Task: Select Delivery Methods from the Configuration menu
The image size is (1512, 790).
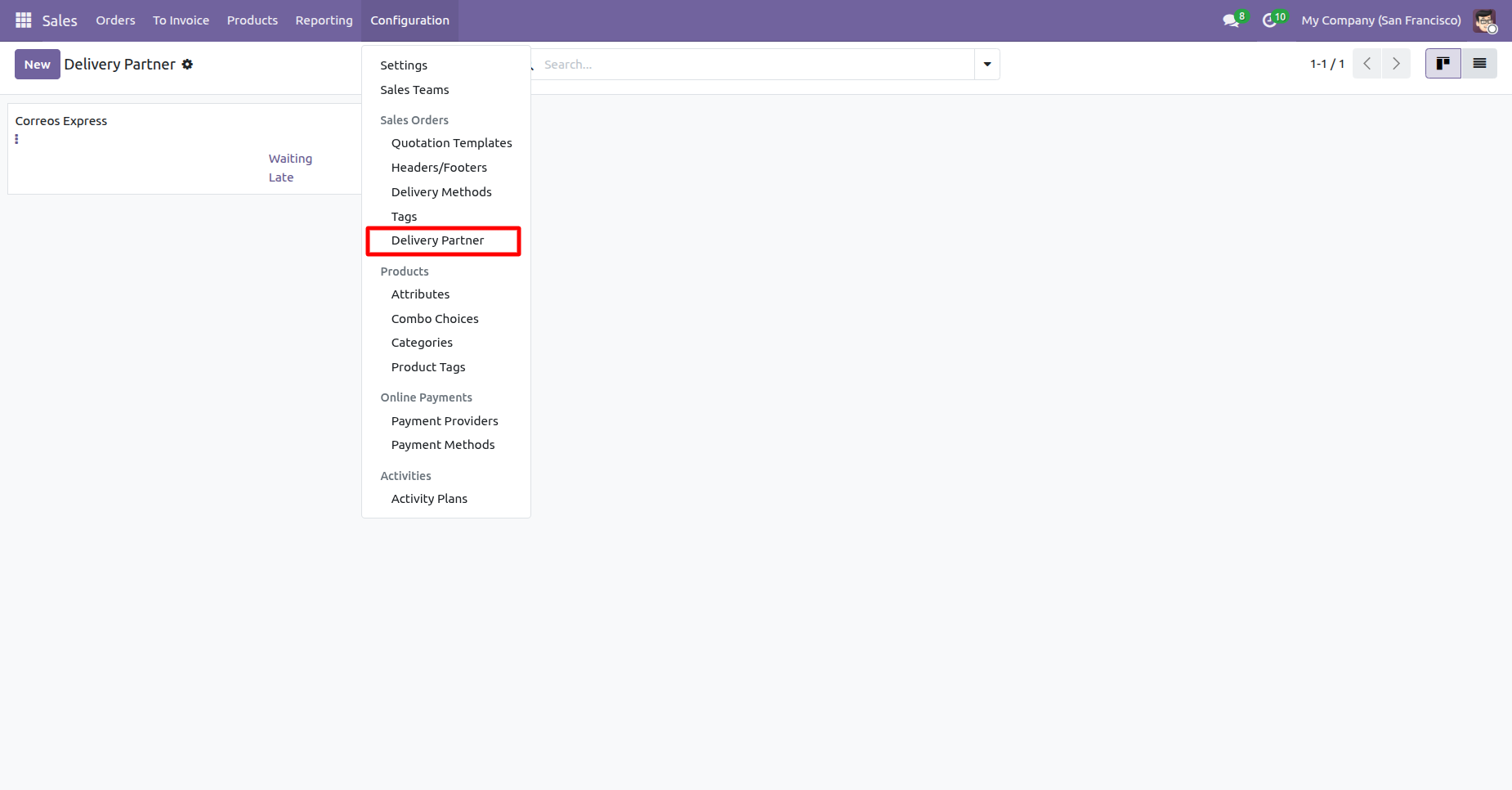Action: [441, 192]
